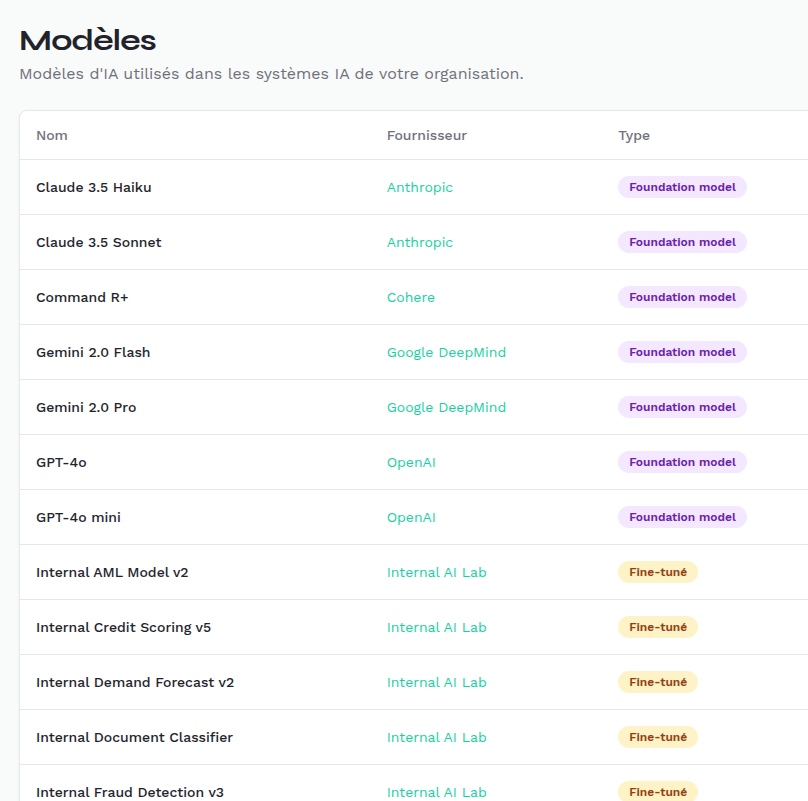
Task: Click the Type column header
Action: 634,135
